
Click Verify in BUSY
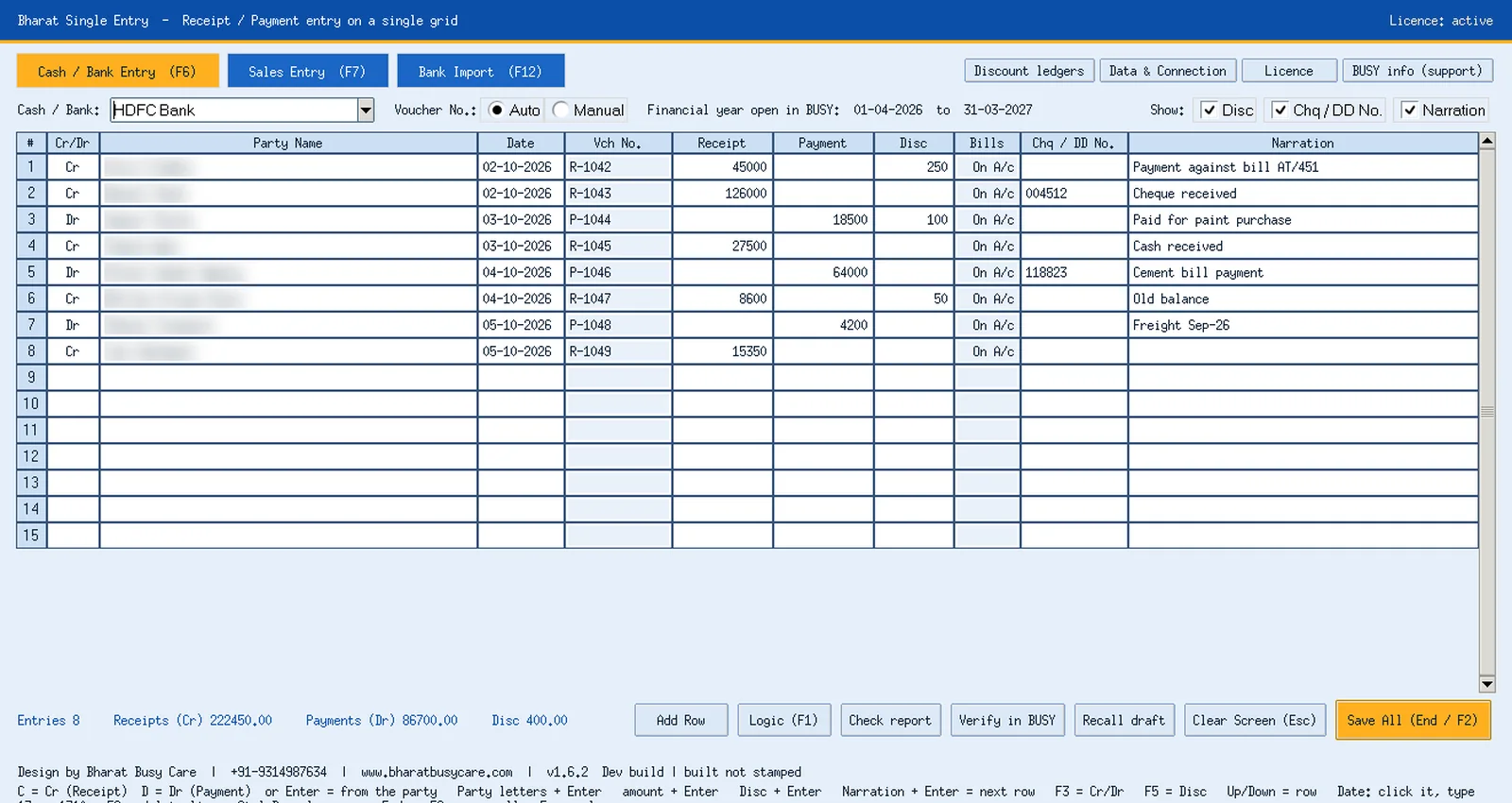[x=1007, y=721]
